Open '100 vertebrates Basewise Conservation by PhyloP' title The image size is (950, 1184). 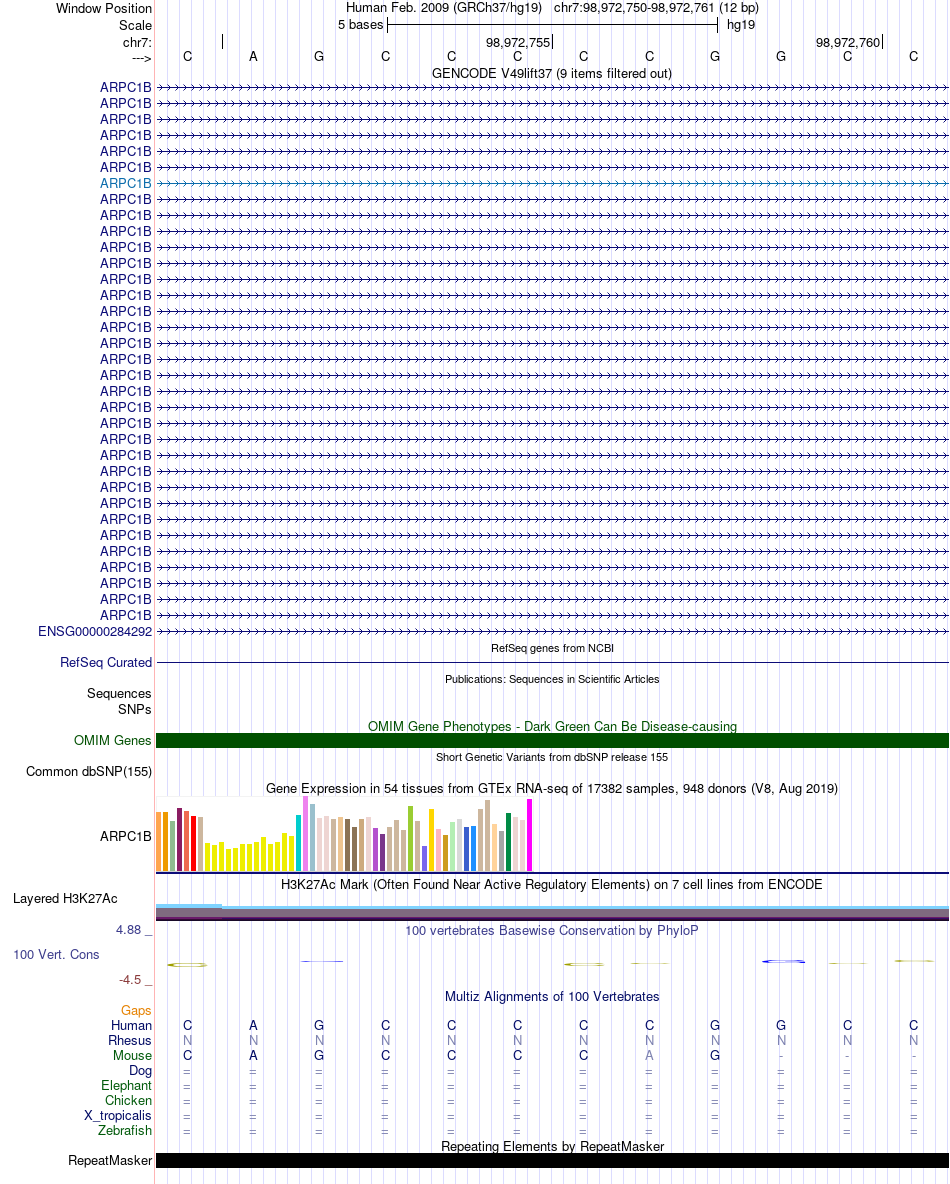551,930
